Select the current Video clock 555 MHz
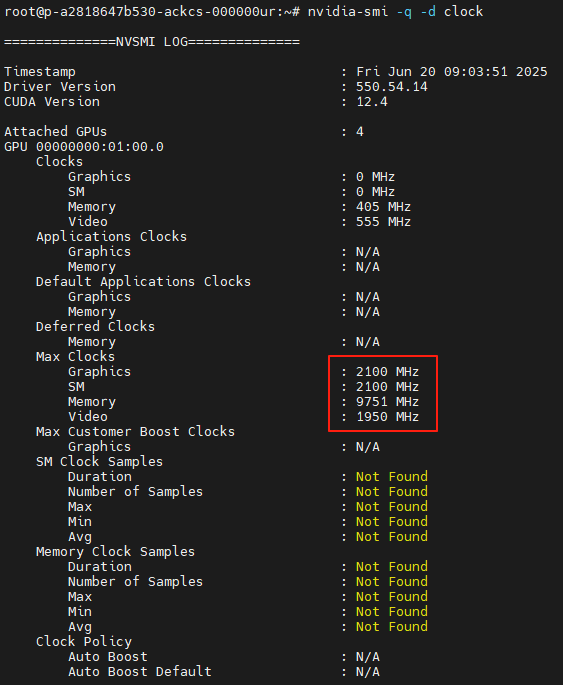The height and width of the screenshot is (685, 563). pyautogui.click(x=383, y=222)
